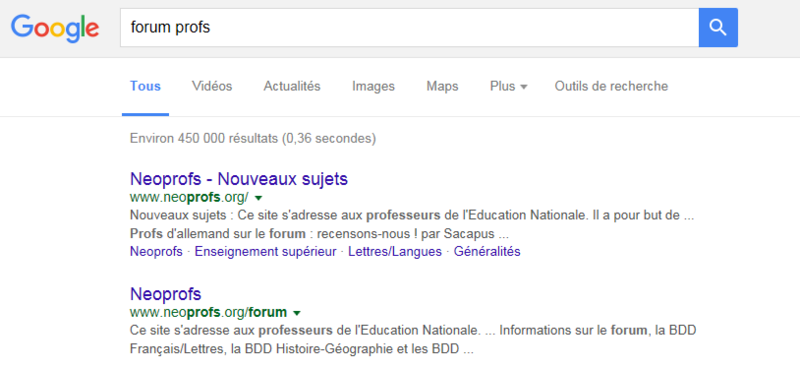Open the Lettres/Langues sitelink
Viewport: 800px width, 369px height.
tap(395, 252)
